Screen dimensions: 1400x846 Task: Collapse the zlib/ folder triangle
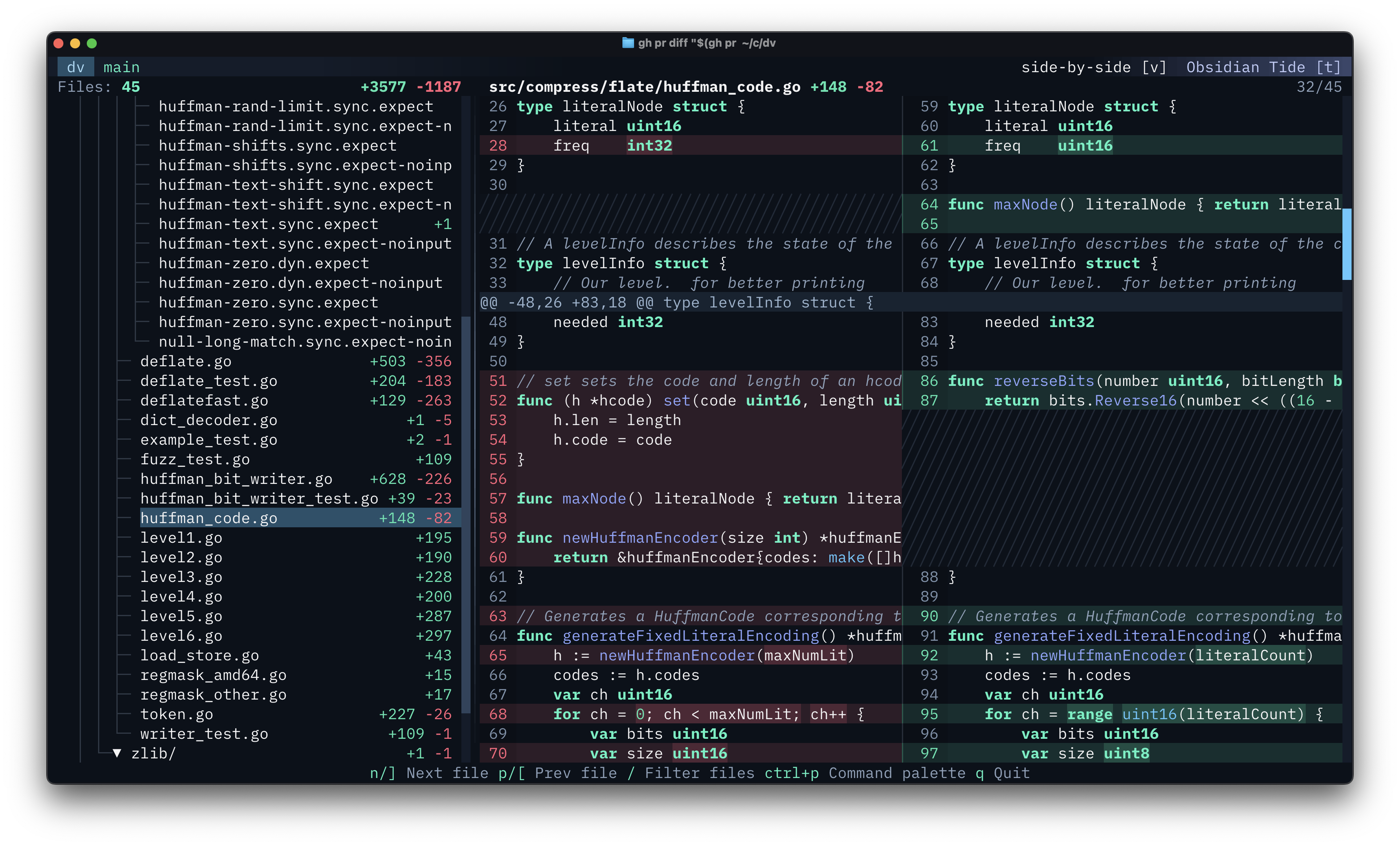pyautogui.click(x=117, y=753)
